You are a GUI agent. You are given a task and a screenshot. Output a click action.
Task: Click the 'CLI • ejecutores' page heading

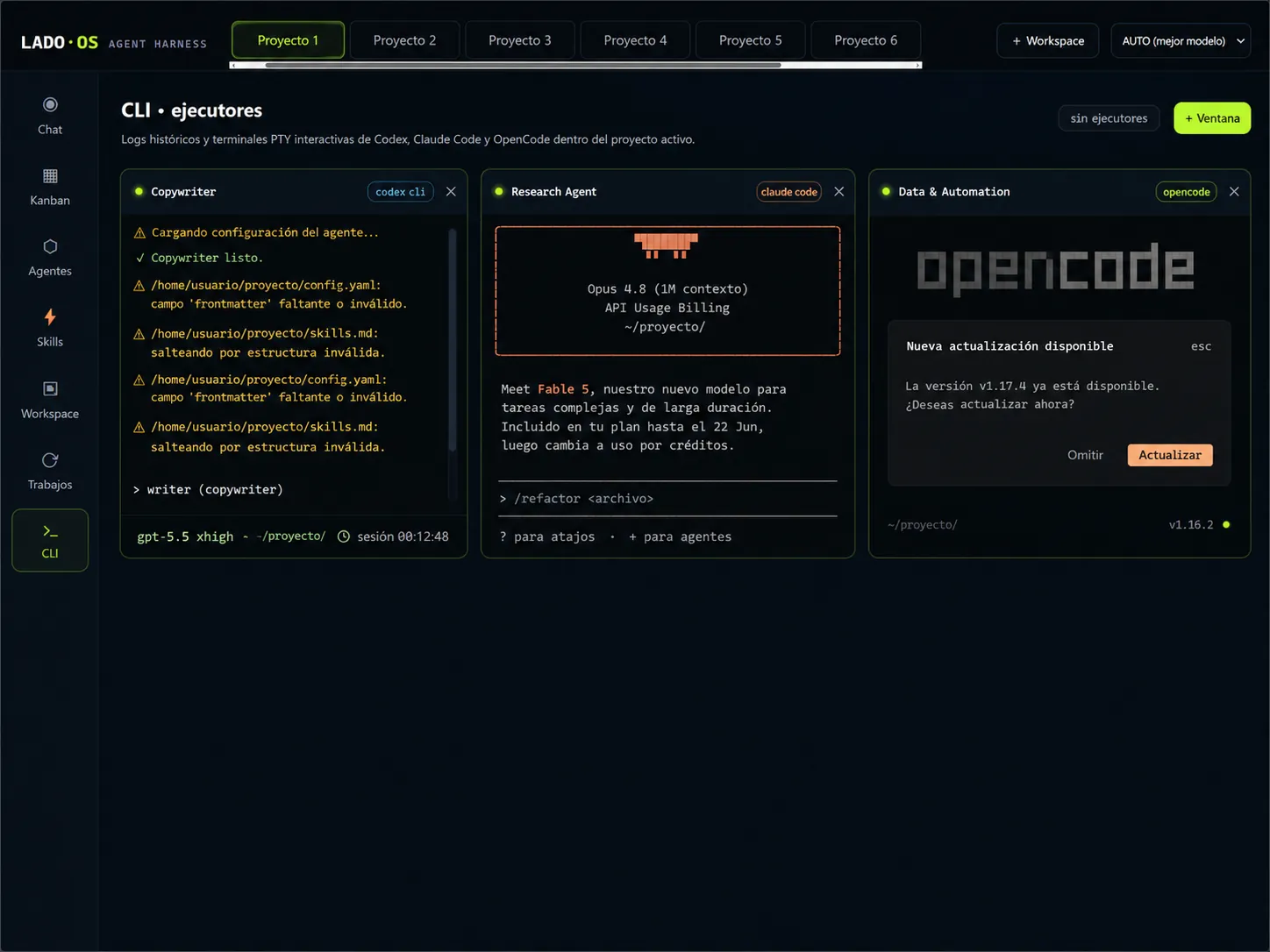[191, 110]
